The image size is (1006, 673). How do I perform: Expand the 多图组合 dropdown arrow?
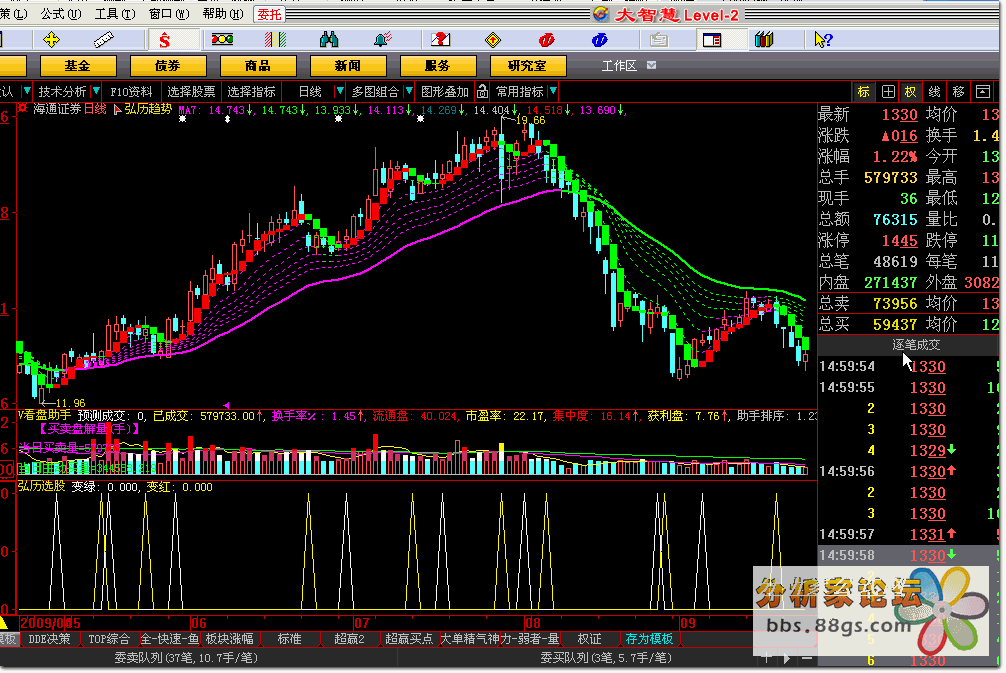point(409,91)
